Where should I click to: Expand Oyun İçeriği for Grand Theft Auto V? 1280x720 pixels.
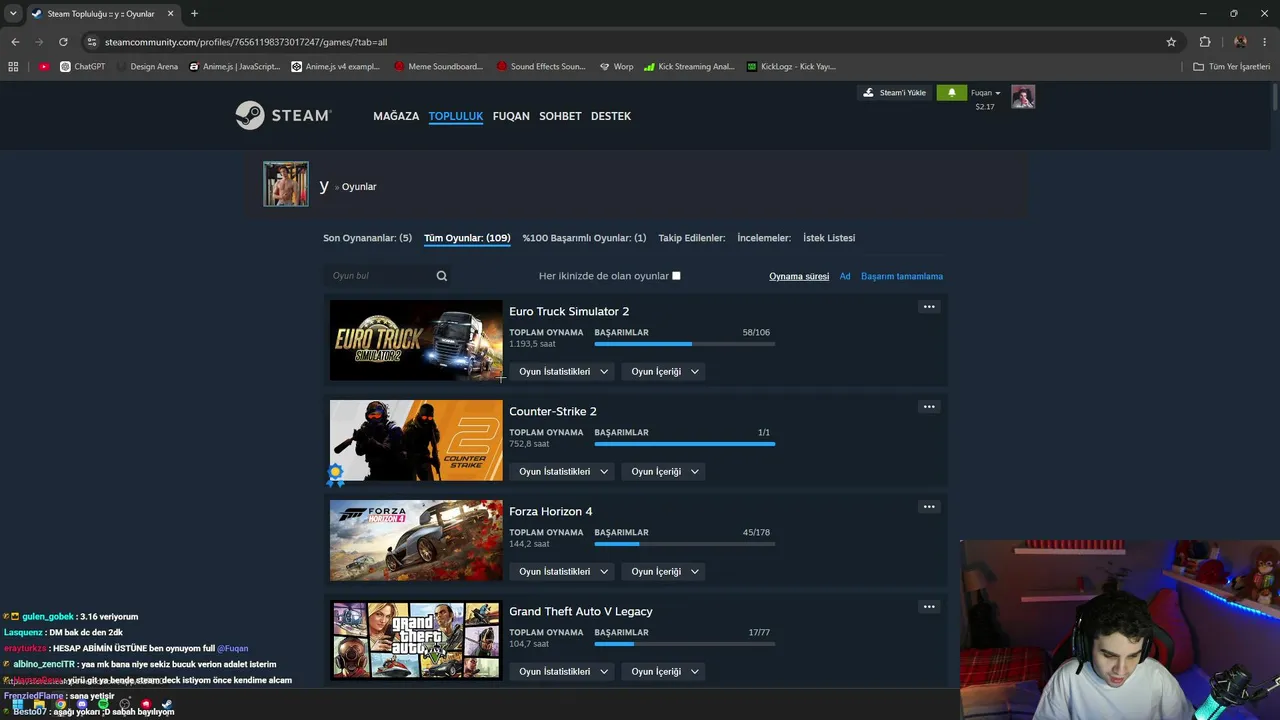(x=664, y=672)
